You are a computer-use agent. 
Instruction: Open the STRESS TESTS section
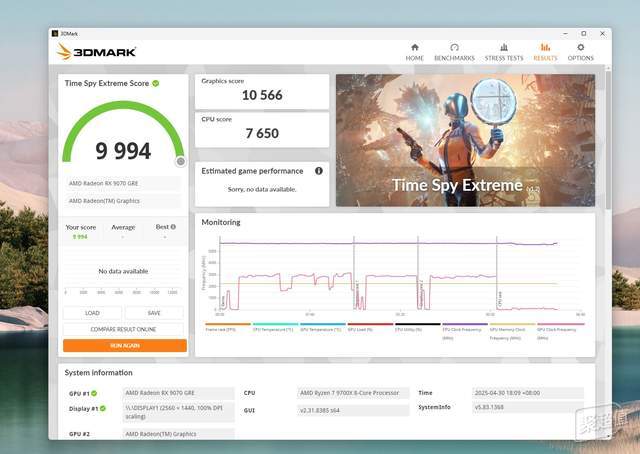click(504, 52)
